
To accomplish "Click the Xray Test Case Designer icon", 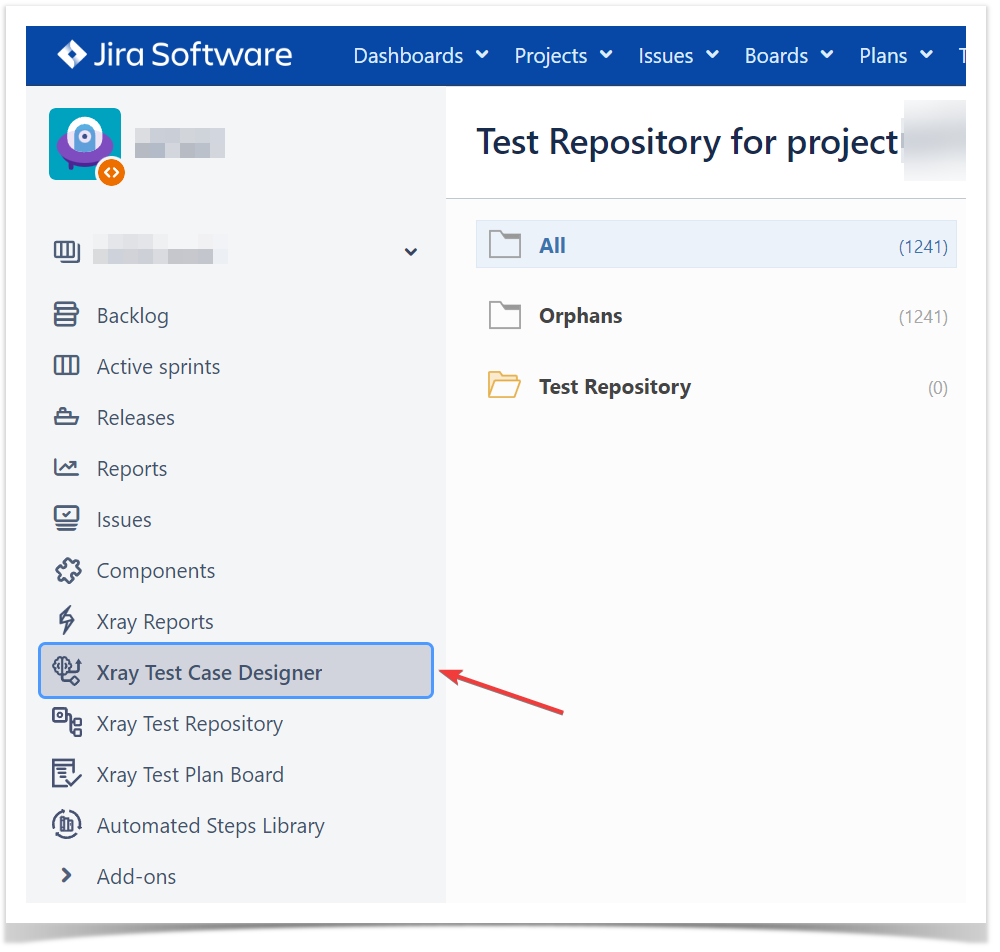I will (67, 671).
